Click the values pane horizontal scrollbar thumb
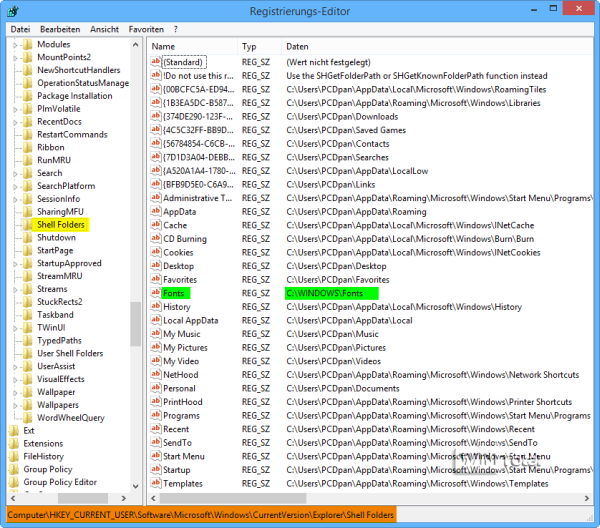 click(x=233, y=498)
